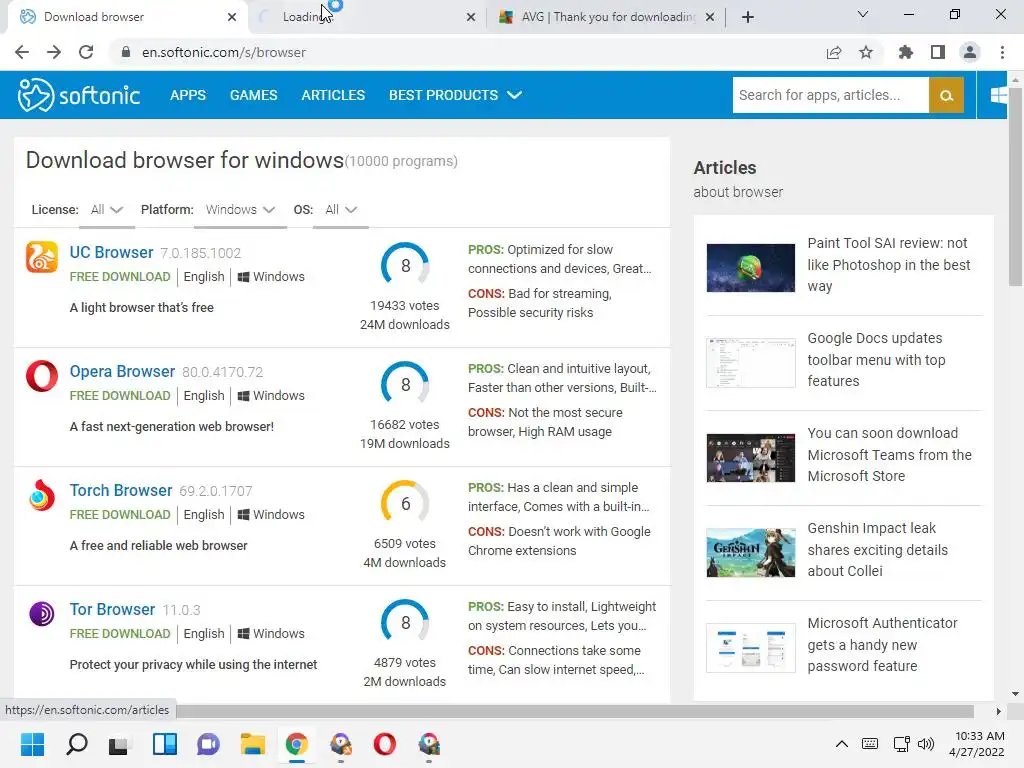1024x768 pixels.
Task: Click the orange search magnifier button
Action: click(x=946, y=95)
